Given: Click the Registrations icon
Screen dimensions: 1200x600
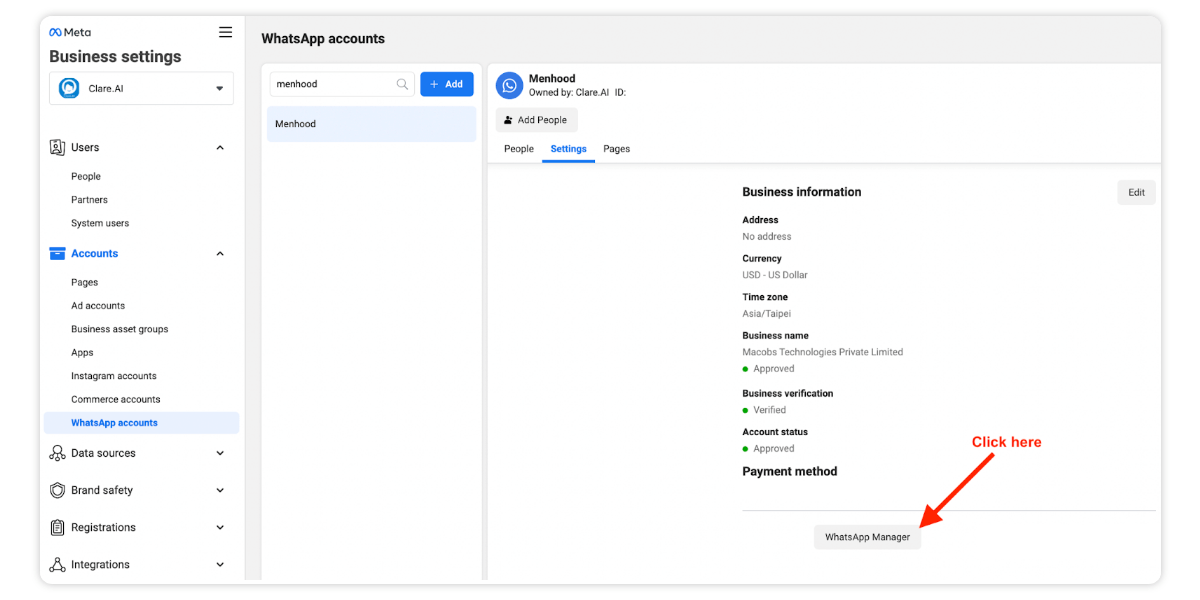Looking at the screenshot, I should pyautogui.click(x=57, y=527).
